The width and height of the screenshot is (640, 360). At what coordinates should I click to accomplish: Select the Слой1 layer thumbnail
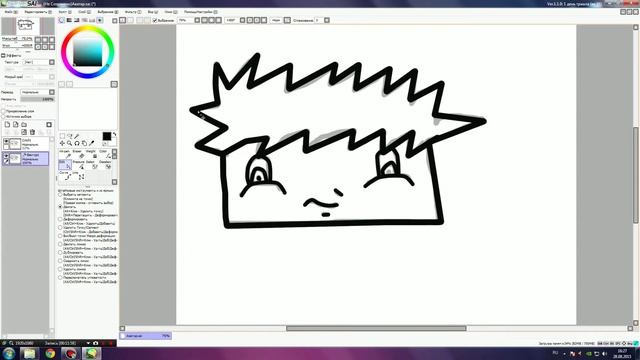[15, 144]
